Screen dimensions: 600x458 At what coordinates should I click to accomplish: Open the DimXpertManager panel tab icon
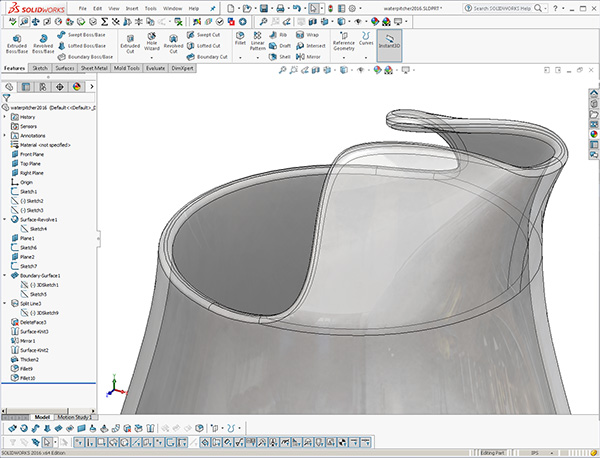(x=60, y=87)
